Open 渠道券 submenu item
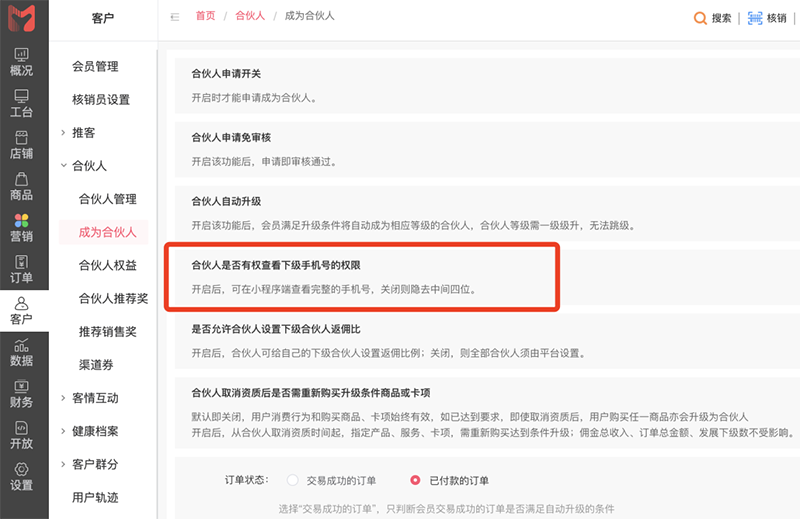Image resolution: width=800 pixels, height=519 pixels. click(96, 365)
